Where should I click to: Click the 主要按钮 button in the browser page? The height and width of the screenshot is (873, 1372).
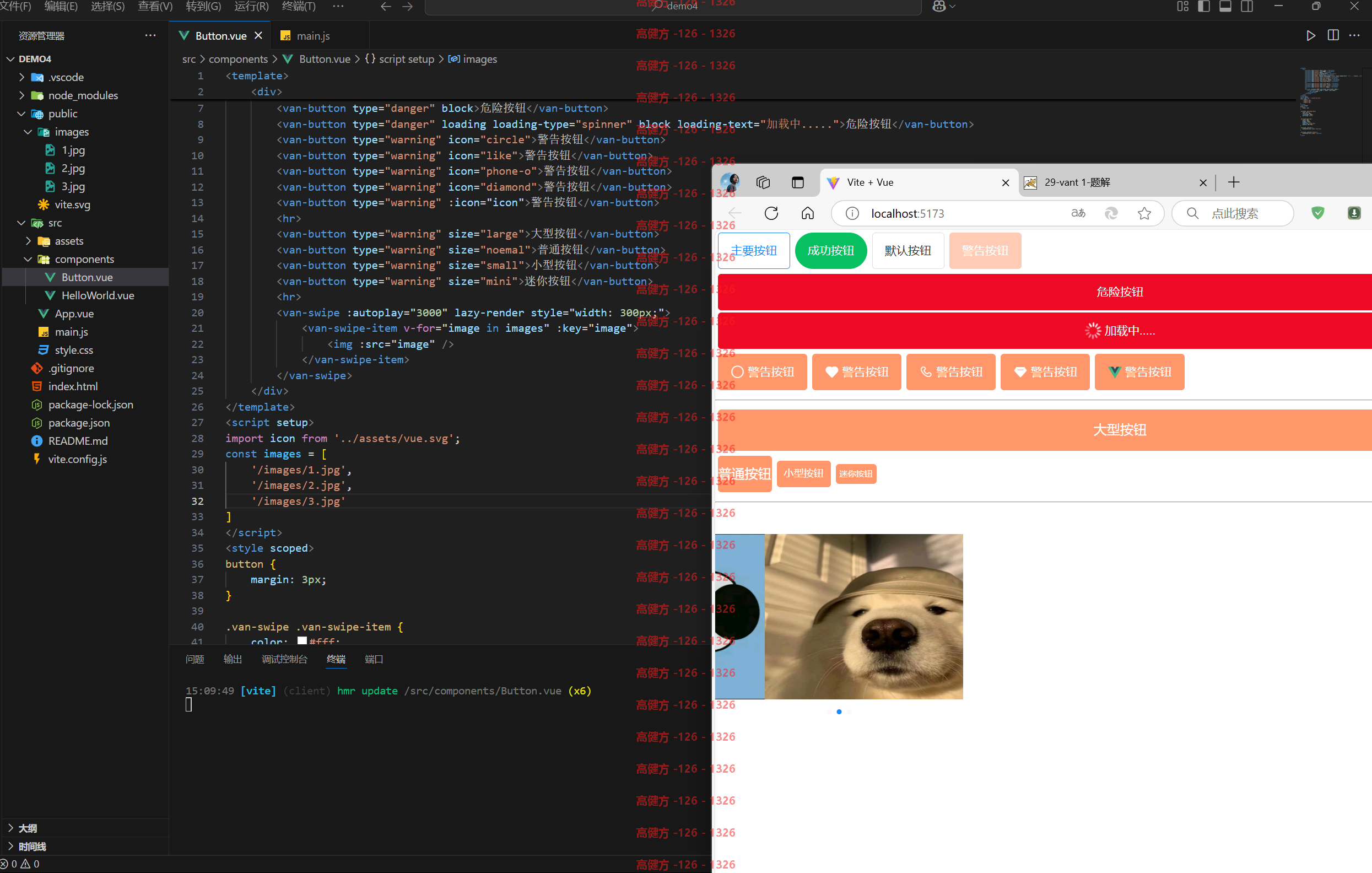coord(754,251)
